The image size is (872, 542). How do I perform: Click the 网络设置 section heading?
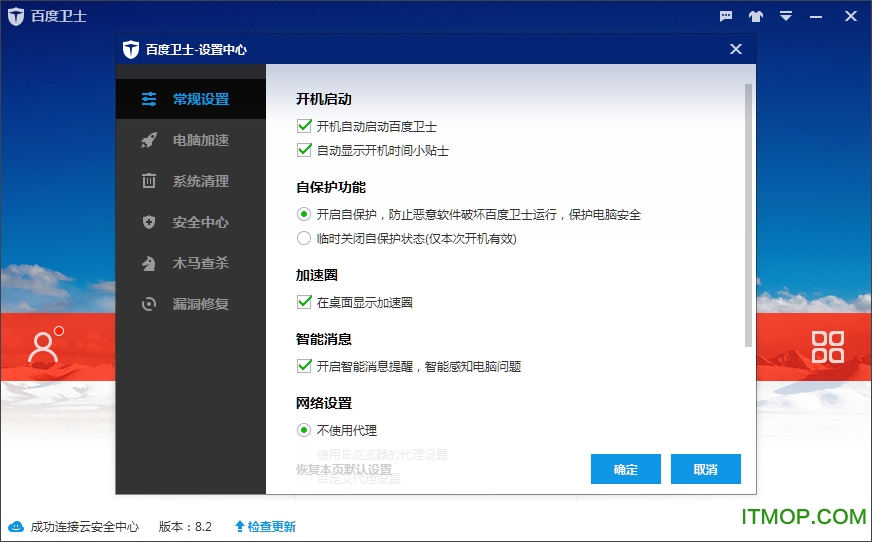tap(324, 403)
